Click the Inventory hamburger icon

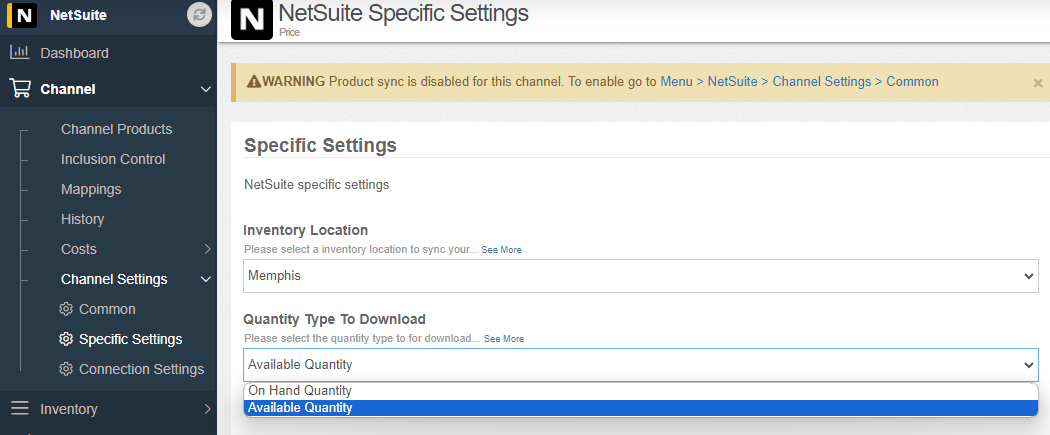click(20, 408)
